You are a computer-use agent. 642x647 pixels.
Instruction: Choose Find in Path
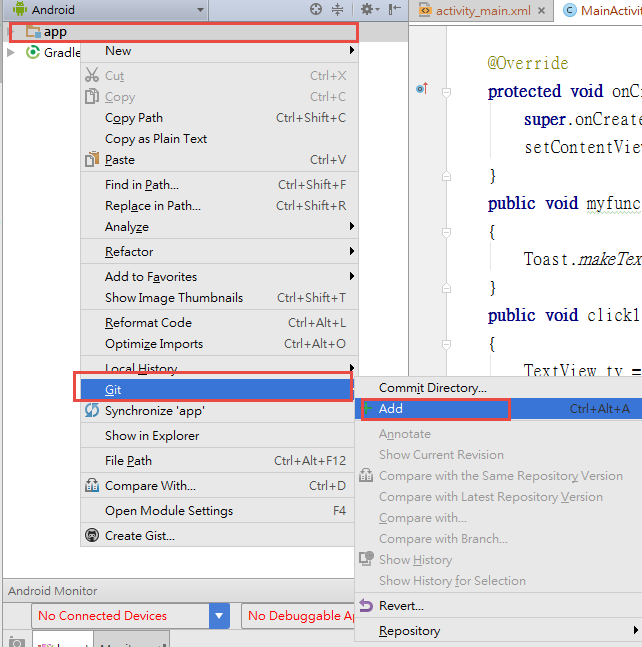[219, 184]
